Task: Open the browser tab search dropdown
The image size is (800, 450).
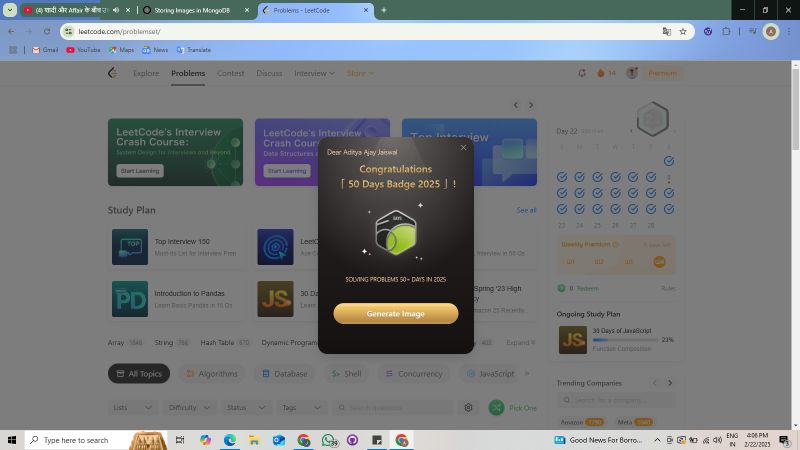Action: tap(10, 10)
